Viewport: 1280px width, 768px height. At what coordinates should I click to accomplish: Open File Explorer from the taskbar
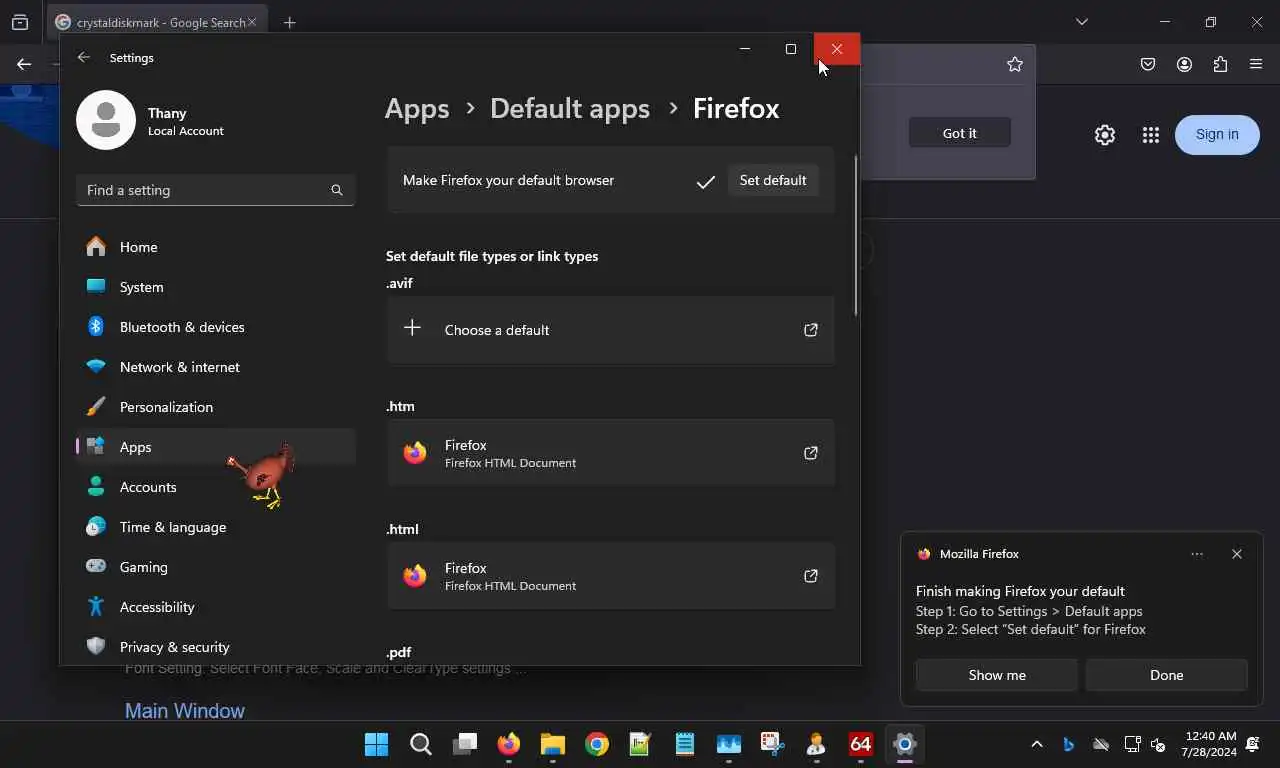(553, 744)
